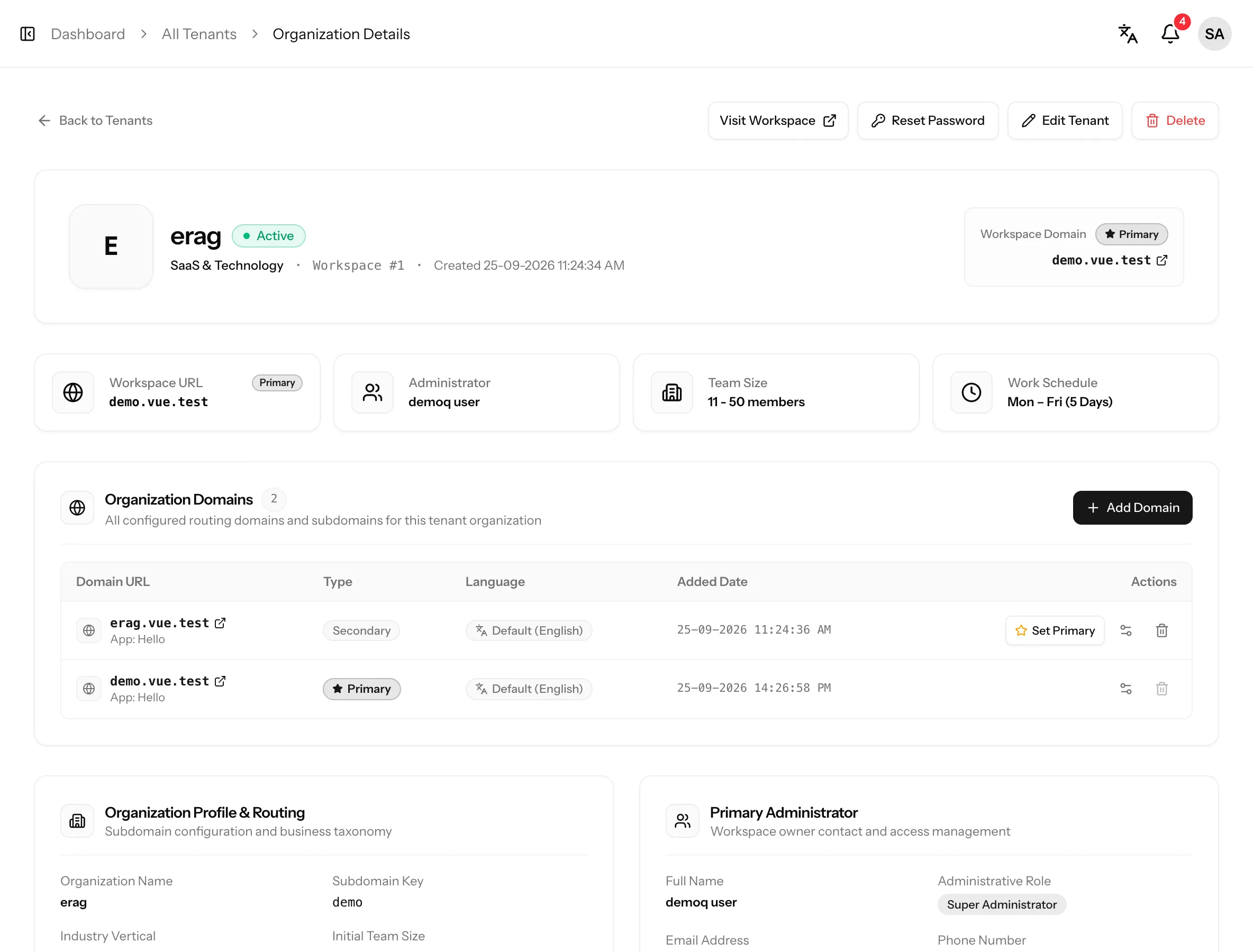Open Visit Workspace button
The height and width of the screenshot is (952, 1253).
tap(778, 121)
